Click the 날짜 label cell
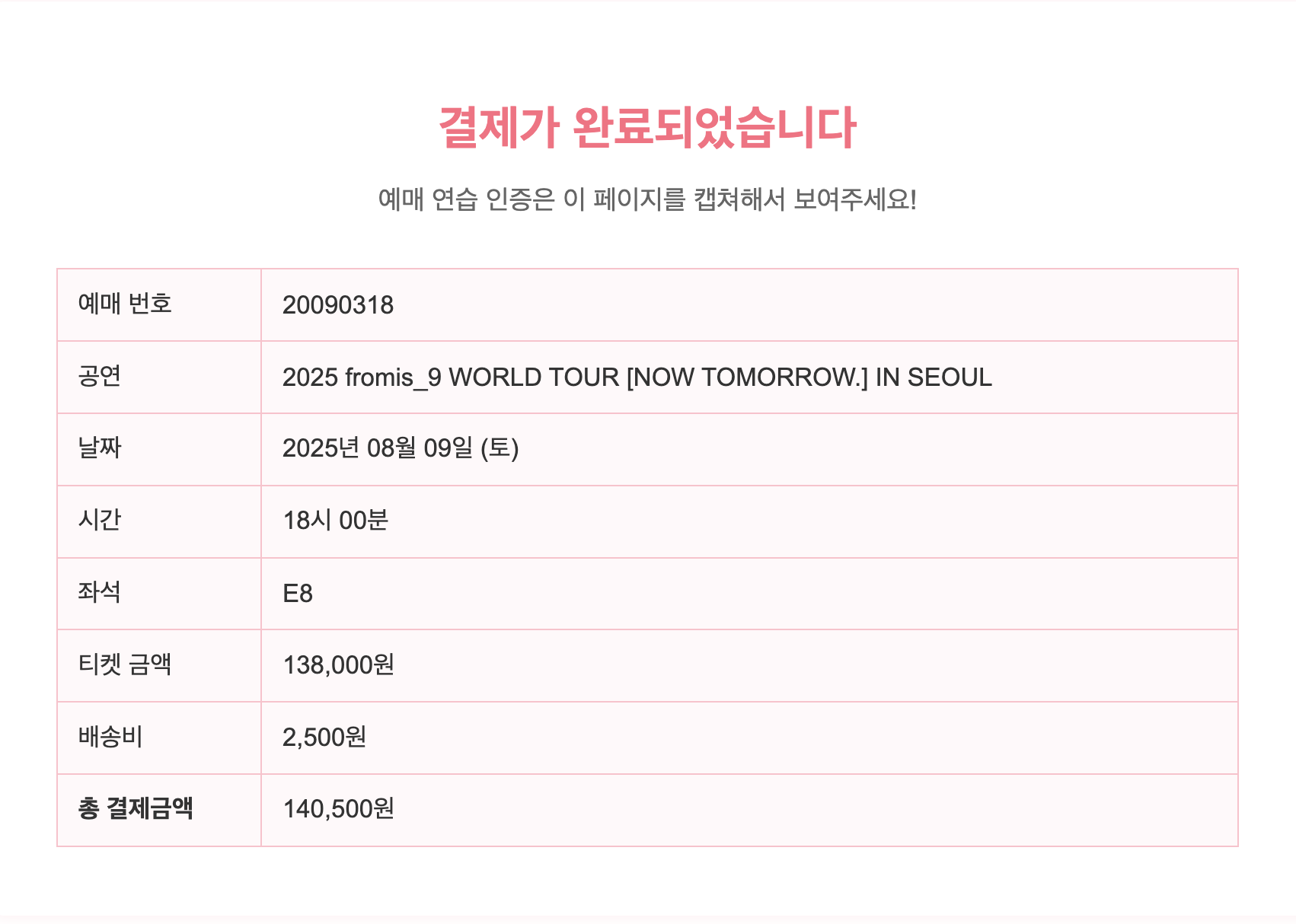Screen dimensions: 1296x924 tap(159, 449)
